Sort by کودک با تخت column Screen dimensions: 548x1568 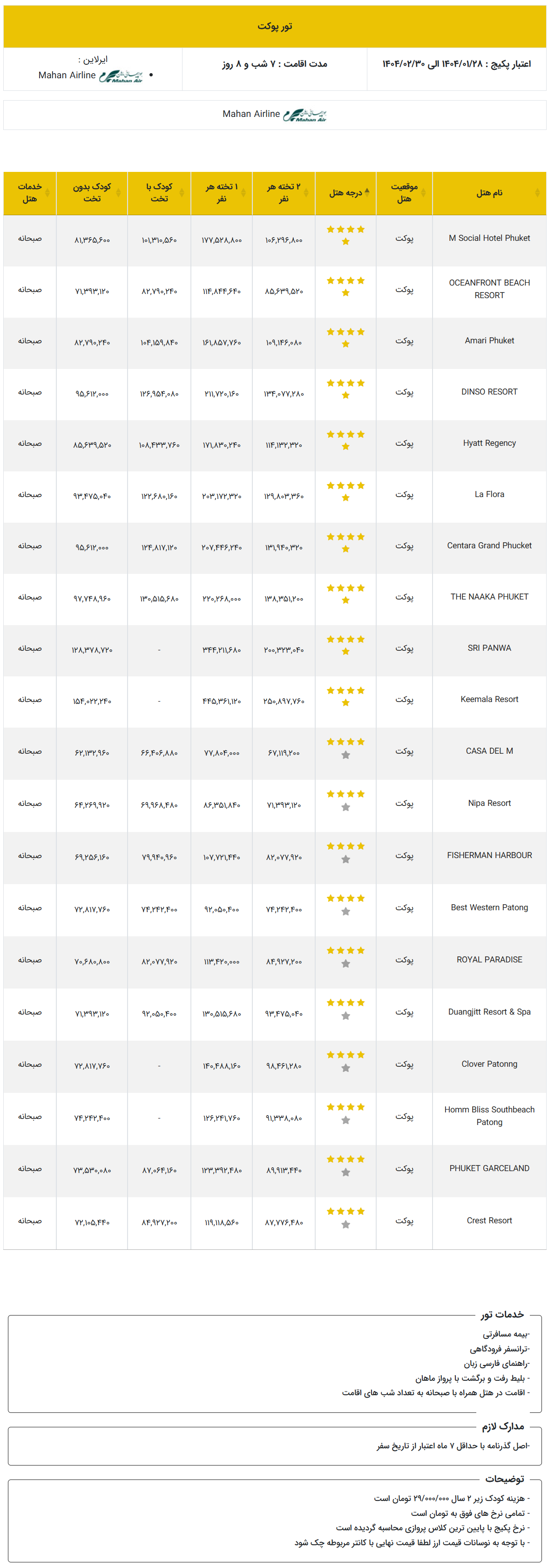159,193
